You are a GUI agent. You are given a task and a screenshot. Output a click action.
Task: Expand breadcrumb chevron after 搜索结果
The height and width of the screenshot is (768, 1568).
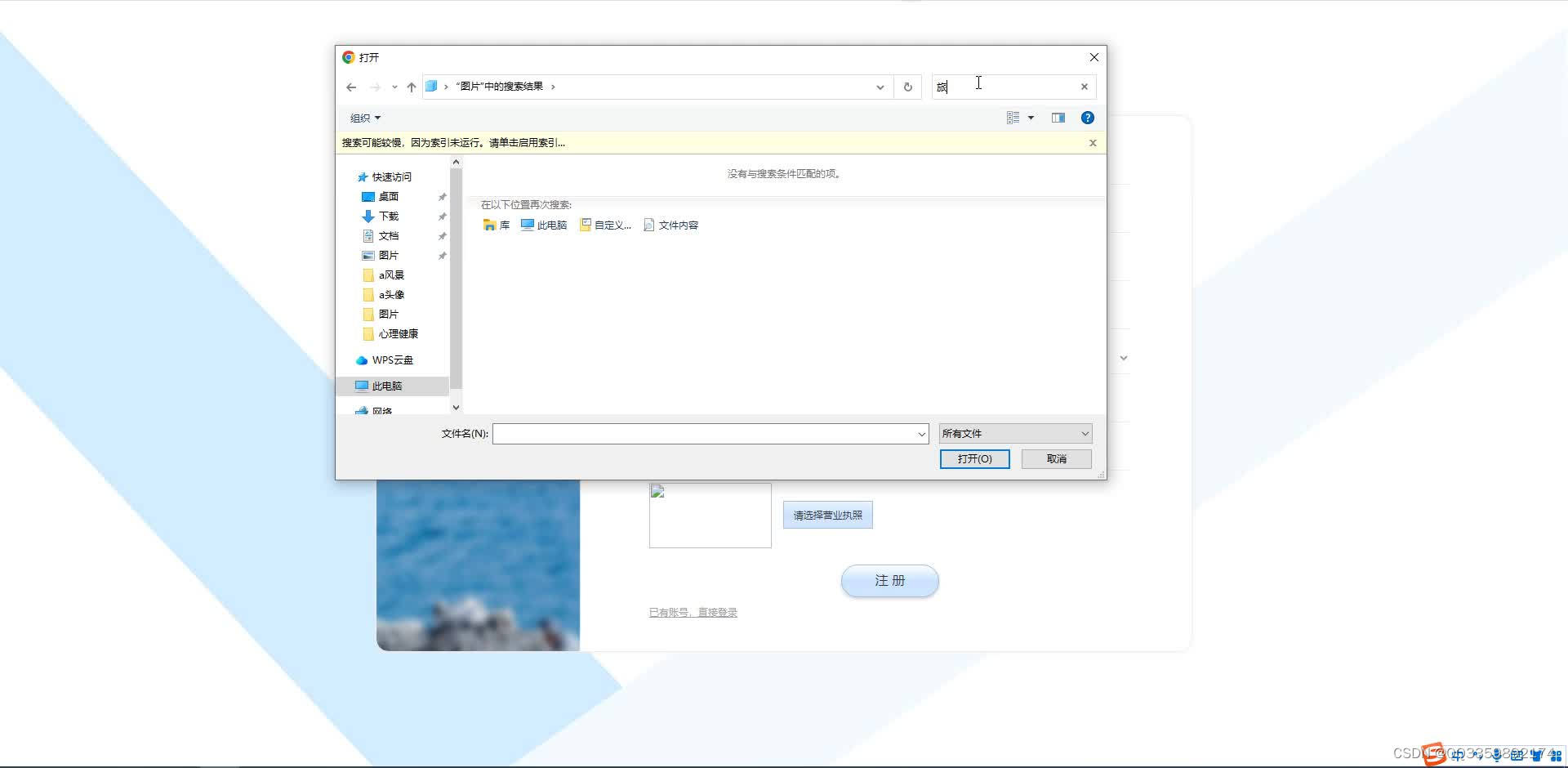click(x=553, y=87)
